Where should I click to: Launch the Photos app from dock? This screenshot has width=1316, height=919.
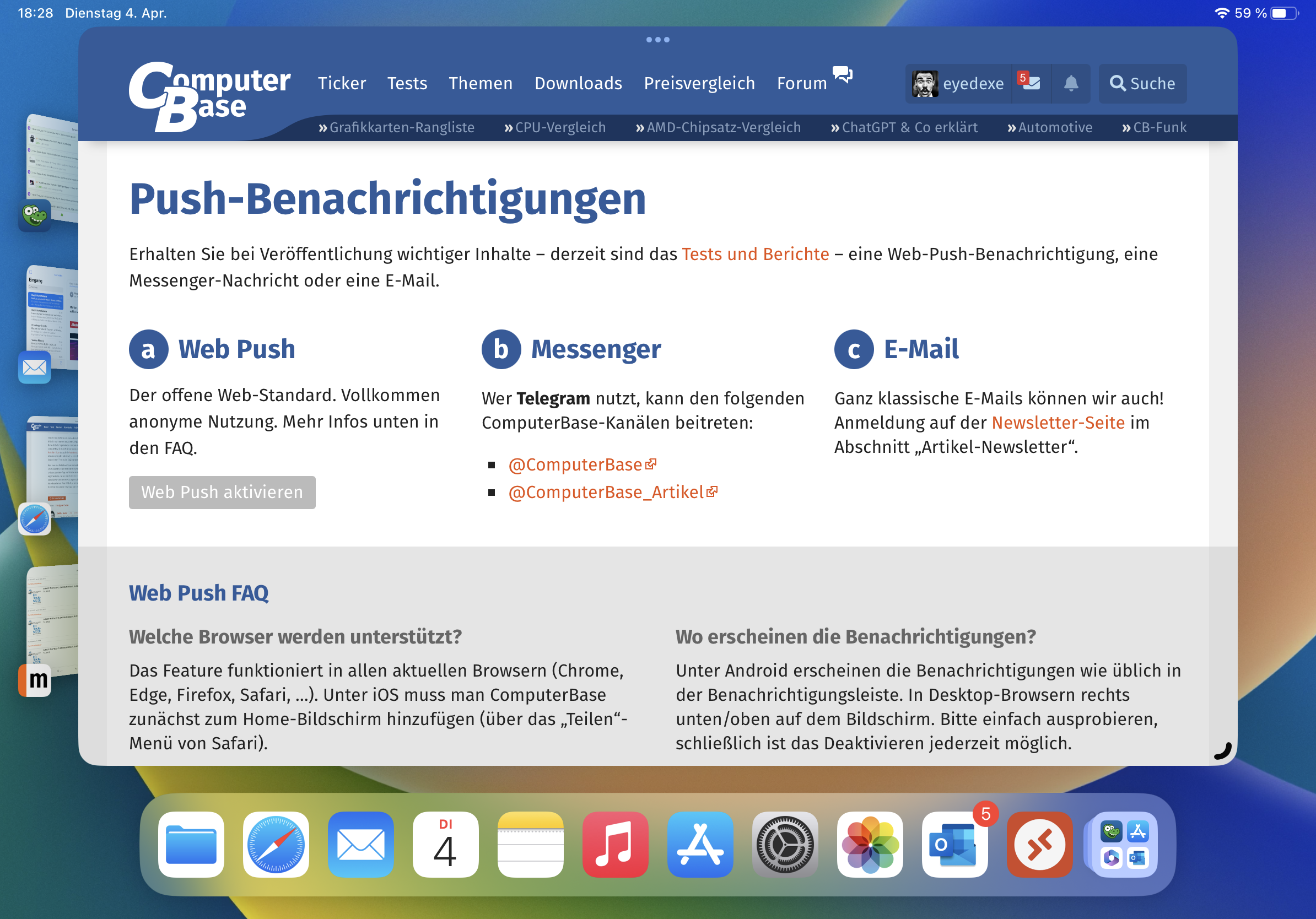pos(870,844)
